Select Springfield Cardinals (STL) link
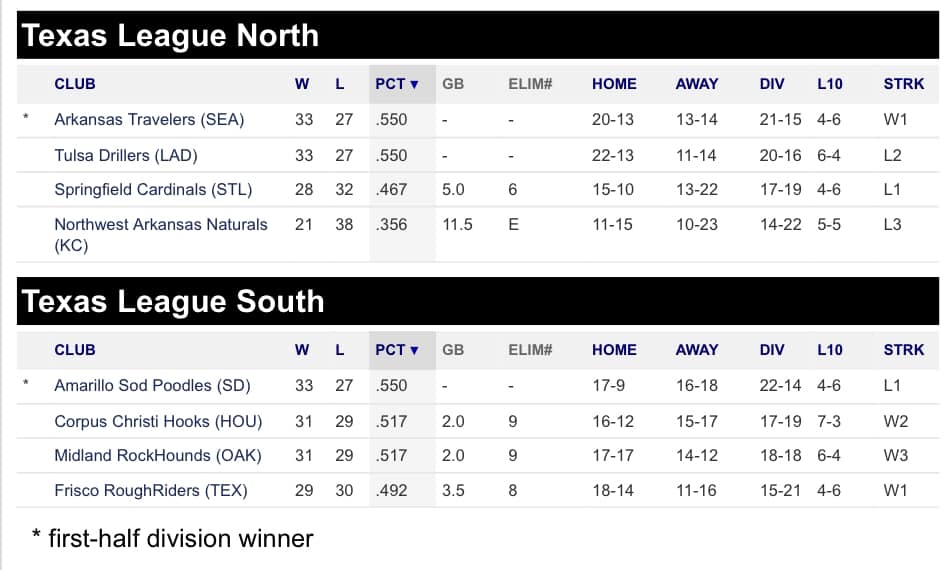 pyautogui.click(x=153, y=190)
